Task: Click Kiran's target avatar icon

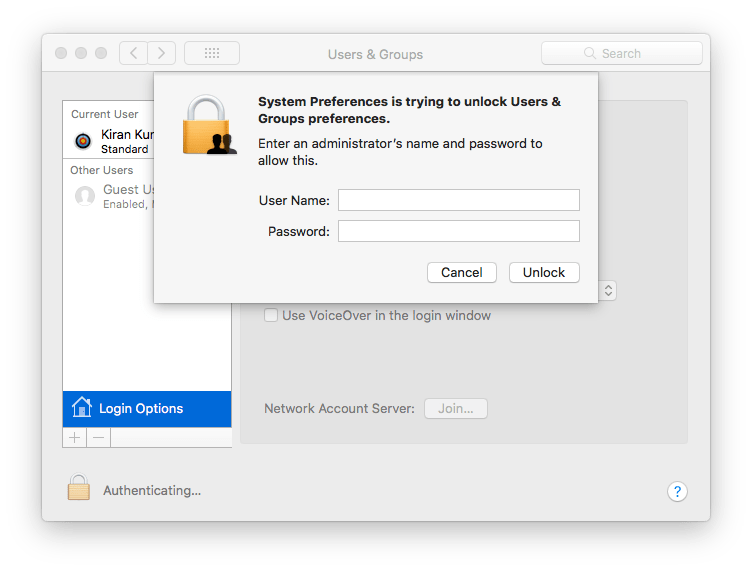Action: pyautogui.click(x=83, y=141)
